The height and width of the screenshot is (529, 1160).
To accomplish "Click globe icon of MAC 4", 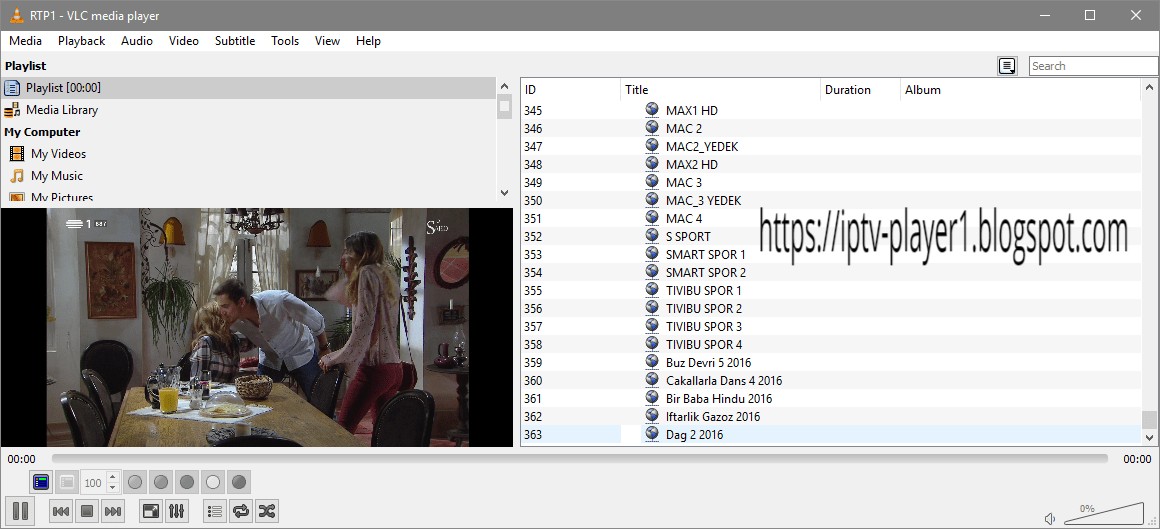I will (x=652, y=218).
